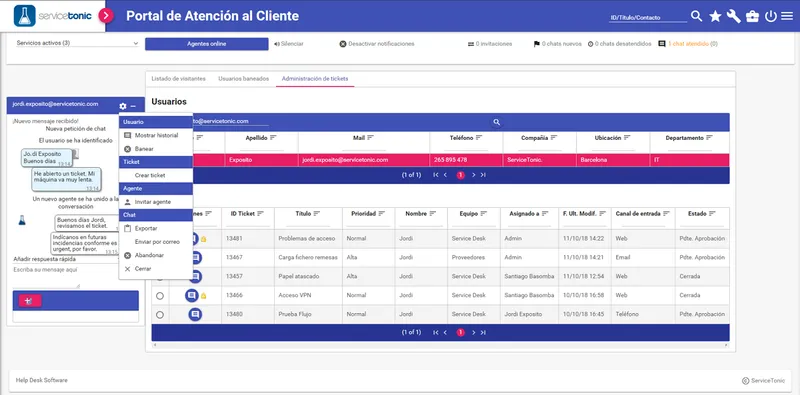This screenshot has width=800, height=395.
Task: Sort tickets by Canal de entrada icon
Action: pyautogui.click(x=666, y=213)
